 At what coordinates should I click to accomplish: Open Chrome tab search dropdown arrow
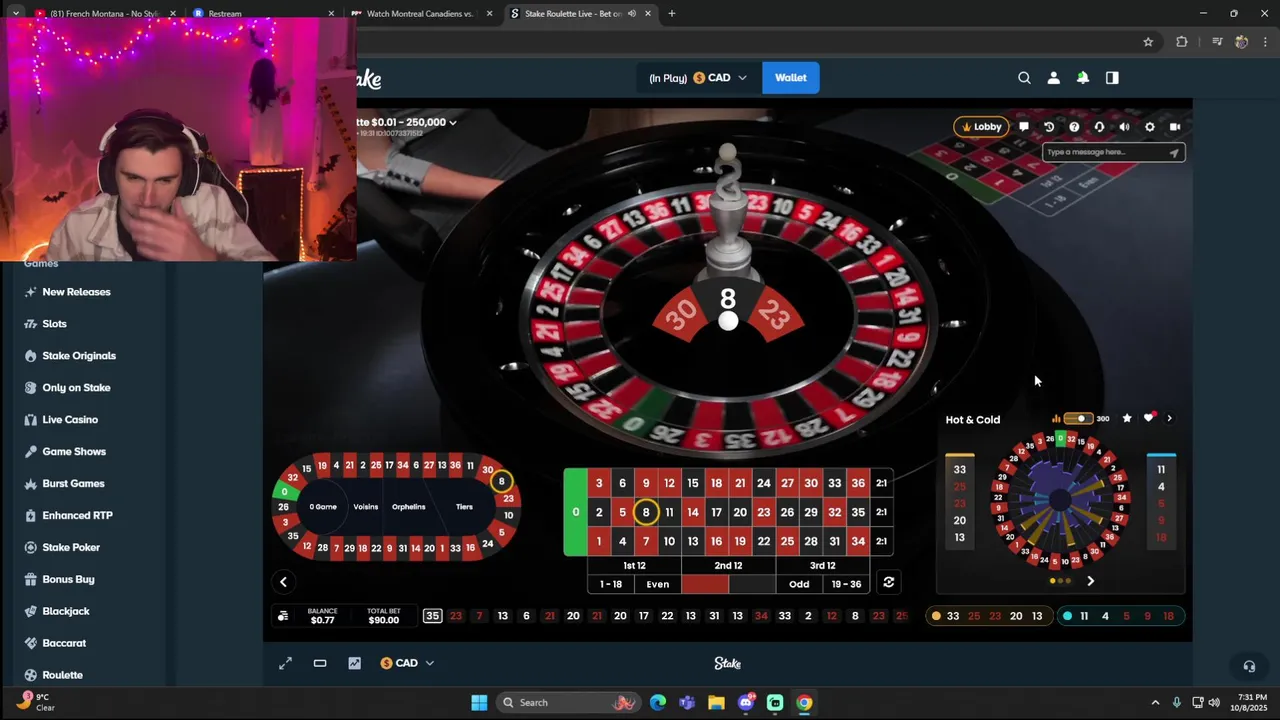[x=15, y=13]
